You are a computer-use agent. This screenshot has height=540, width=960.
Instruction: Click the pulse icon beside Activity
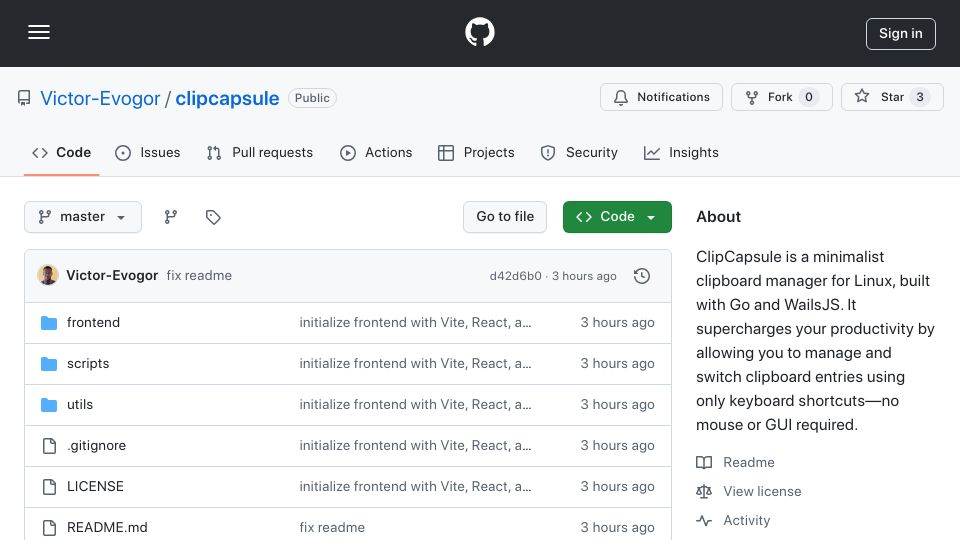coord(704,520)
